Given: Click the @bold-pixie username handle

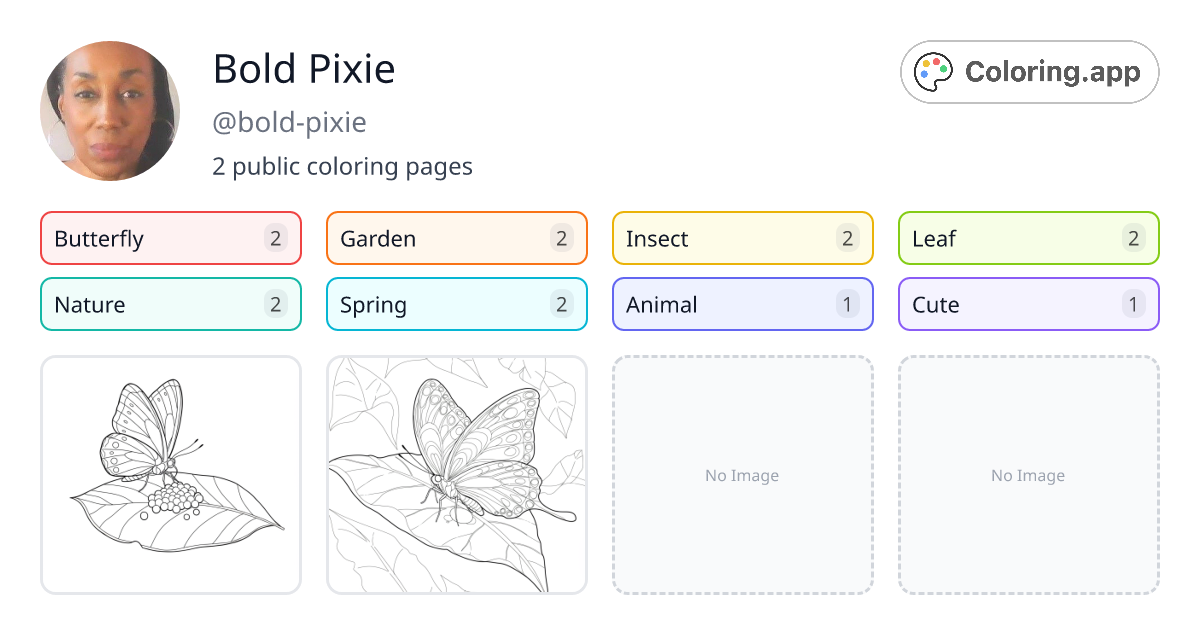Looking at the screenshot, I should tap(290, 122).
